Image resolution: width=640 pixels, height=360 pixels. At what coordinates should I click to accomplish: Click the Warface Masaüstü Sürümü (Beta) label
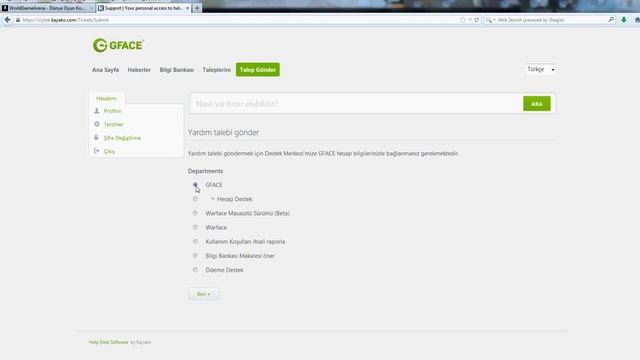pyautogui.click(x=247, y=213)
